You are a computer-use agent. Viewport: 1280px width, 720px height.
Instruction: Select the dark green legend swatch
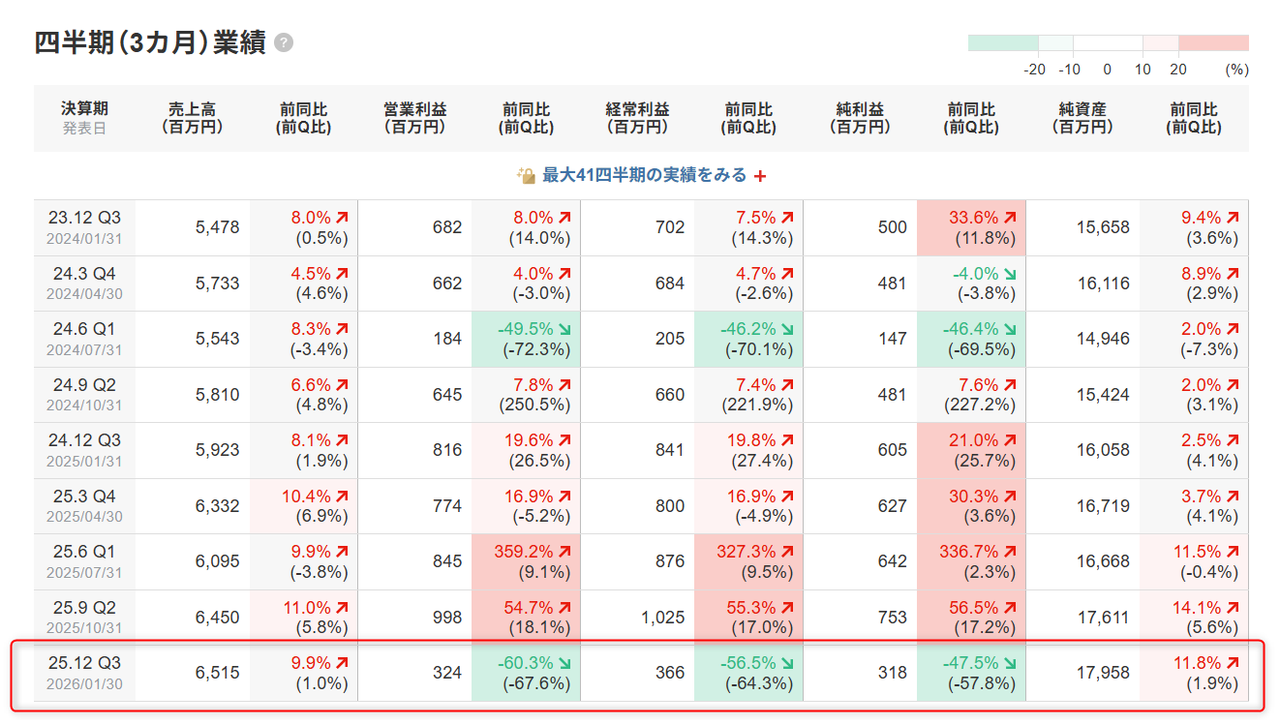click(x=1003, y=43)
